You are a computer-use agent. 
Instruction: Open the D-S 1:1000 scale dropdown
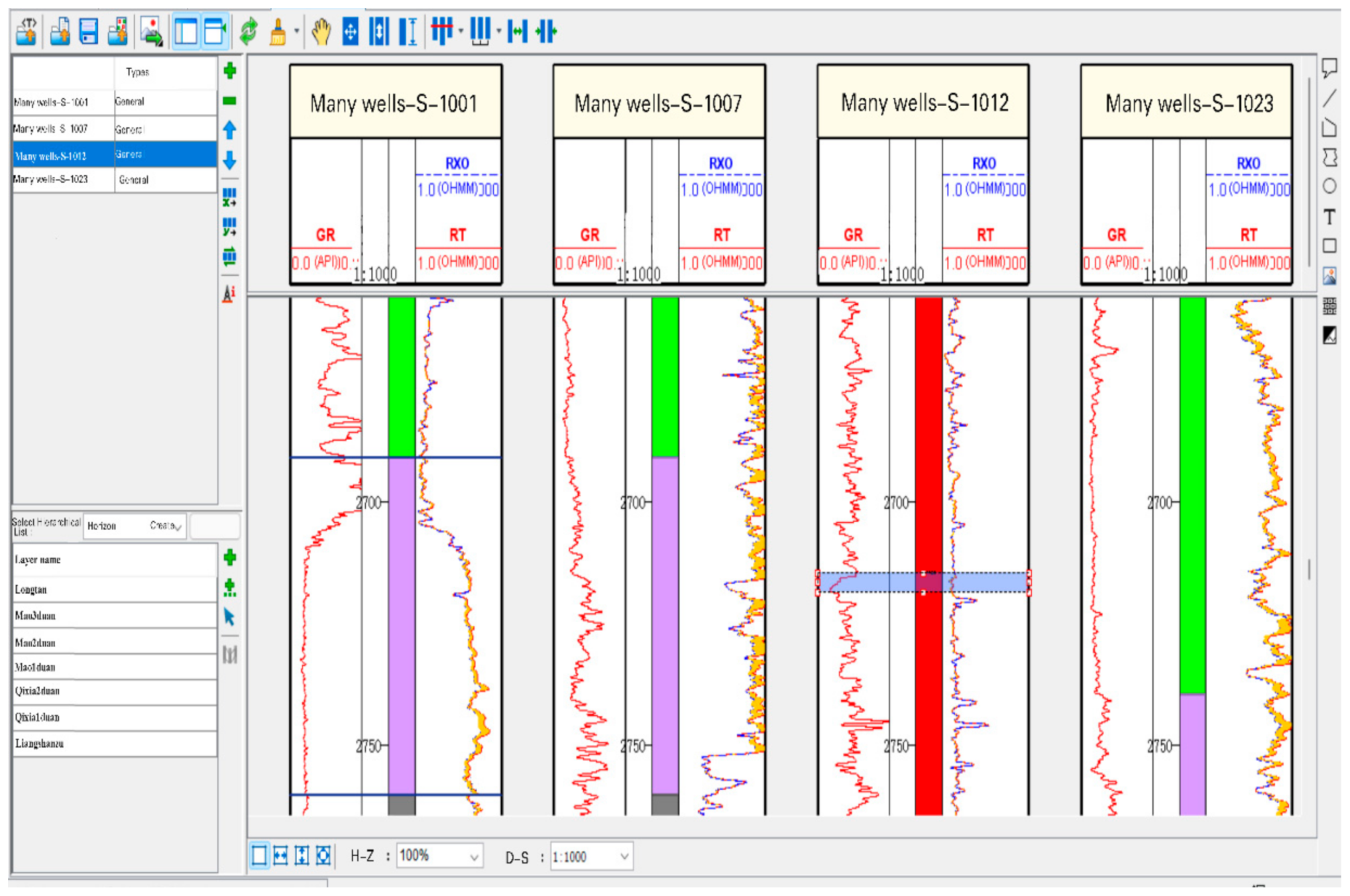pyautogui.click(x=624, y=856)
